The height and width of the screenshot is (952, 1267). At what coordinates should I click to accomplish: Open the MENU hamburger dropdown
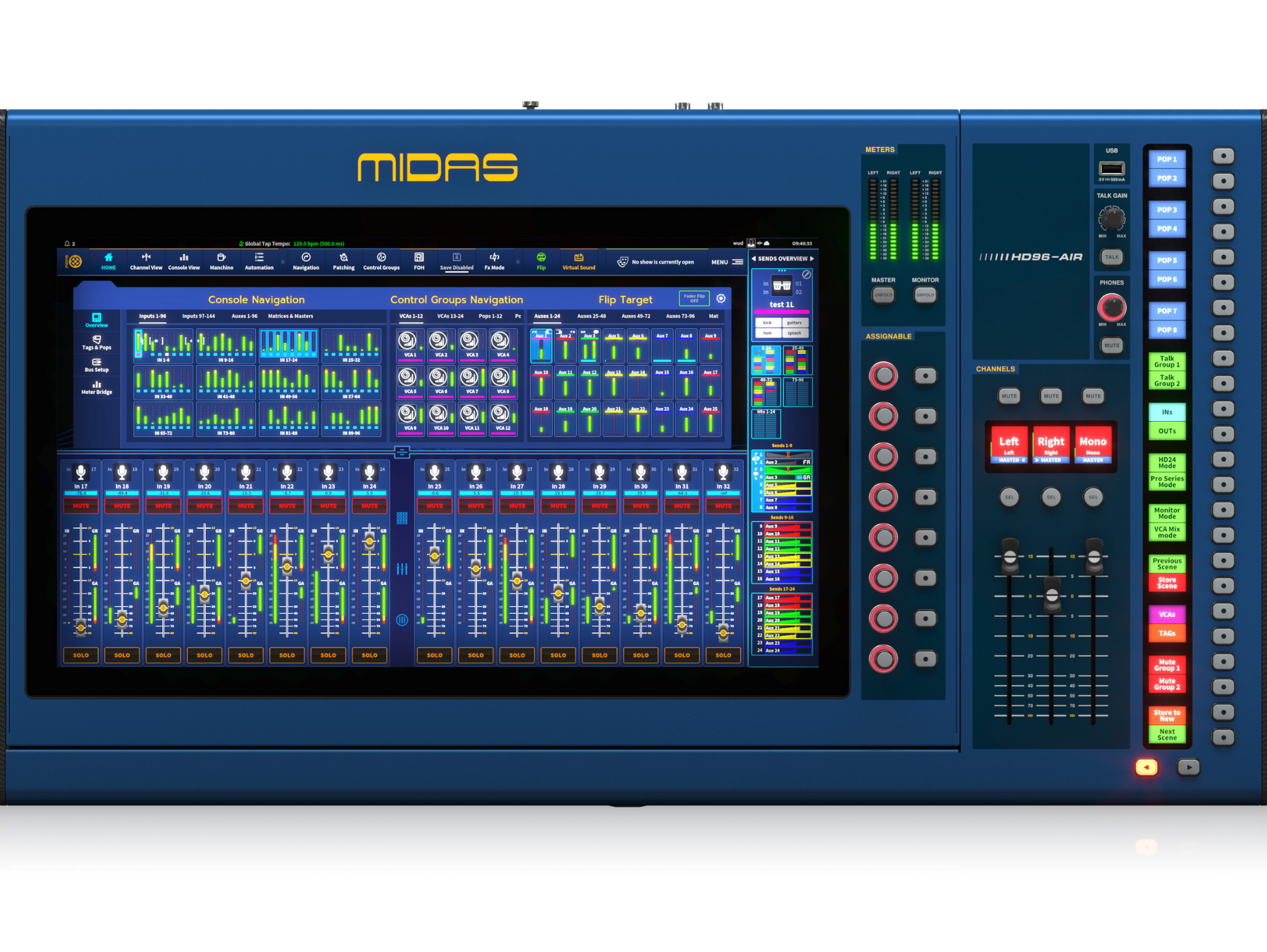point(737,262)
